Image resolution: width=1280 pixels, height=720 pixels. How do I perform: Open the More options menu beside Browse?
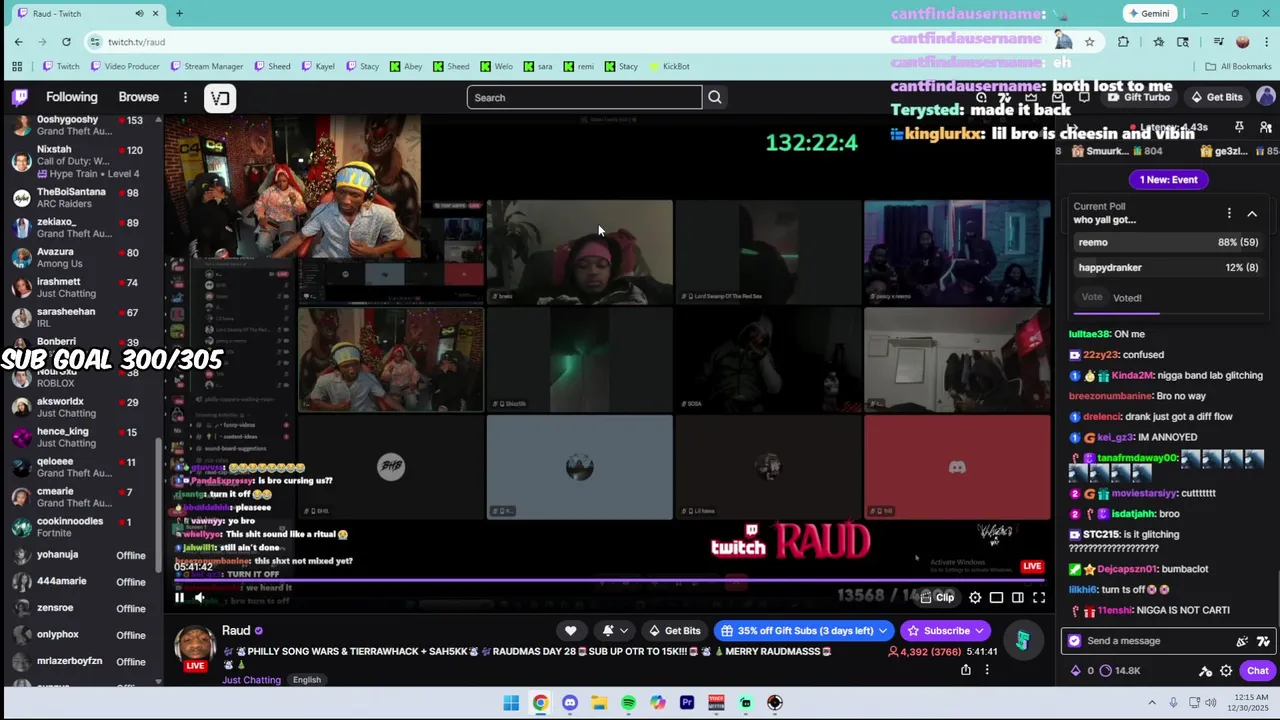(185, 97)
